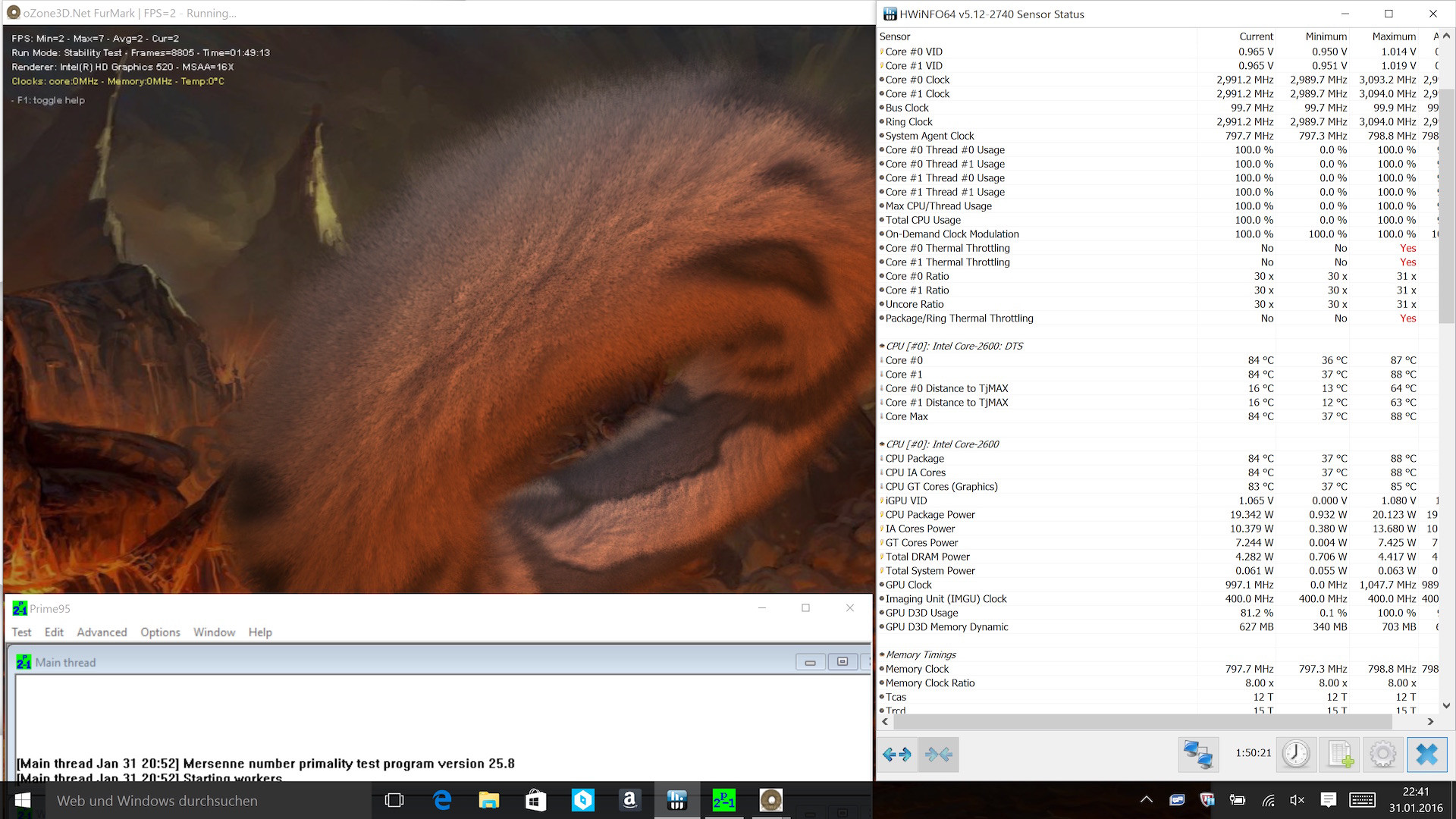Switch to Prime95 taskbar icon
Screen dimensions: 1456x819
[724, 800]
